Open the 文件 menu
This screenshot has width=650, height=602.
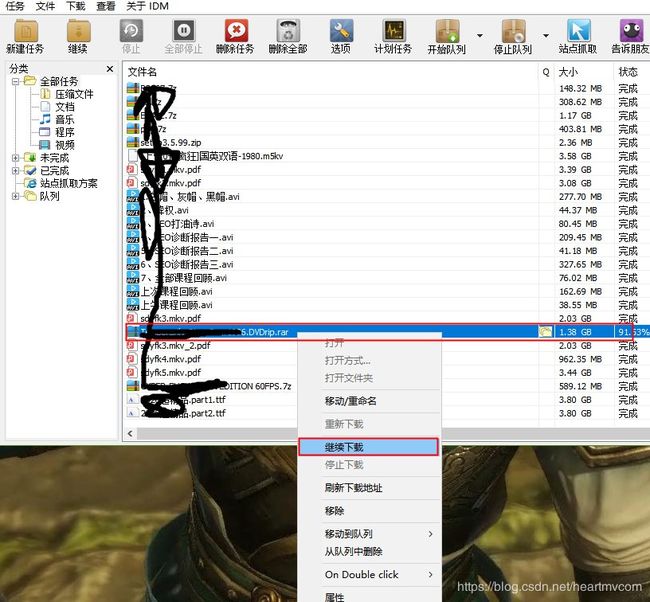click(45, 6)
